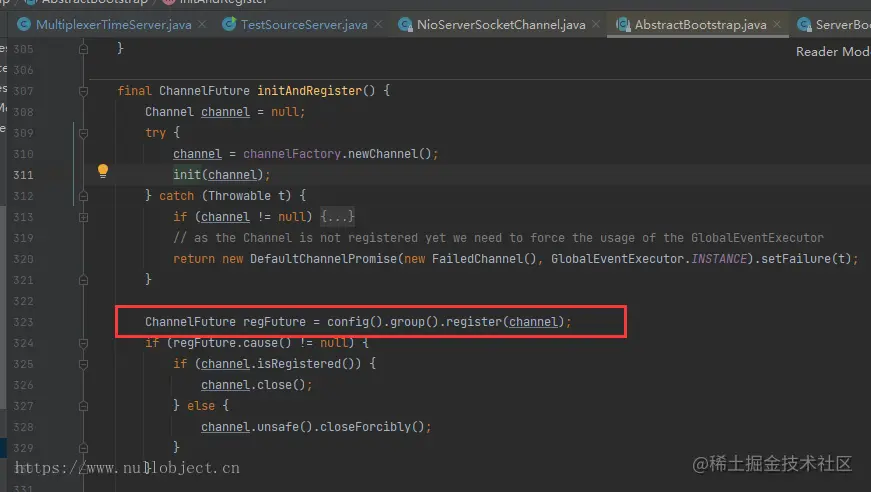Click the DefaultChannelPromise class name
The image size is (871, 492).
click(x=323, y=259)
